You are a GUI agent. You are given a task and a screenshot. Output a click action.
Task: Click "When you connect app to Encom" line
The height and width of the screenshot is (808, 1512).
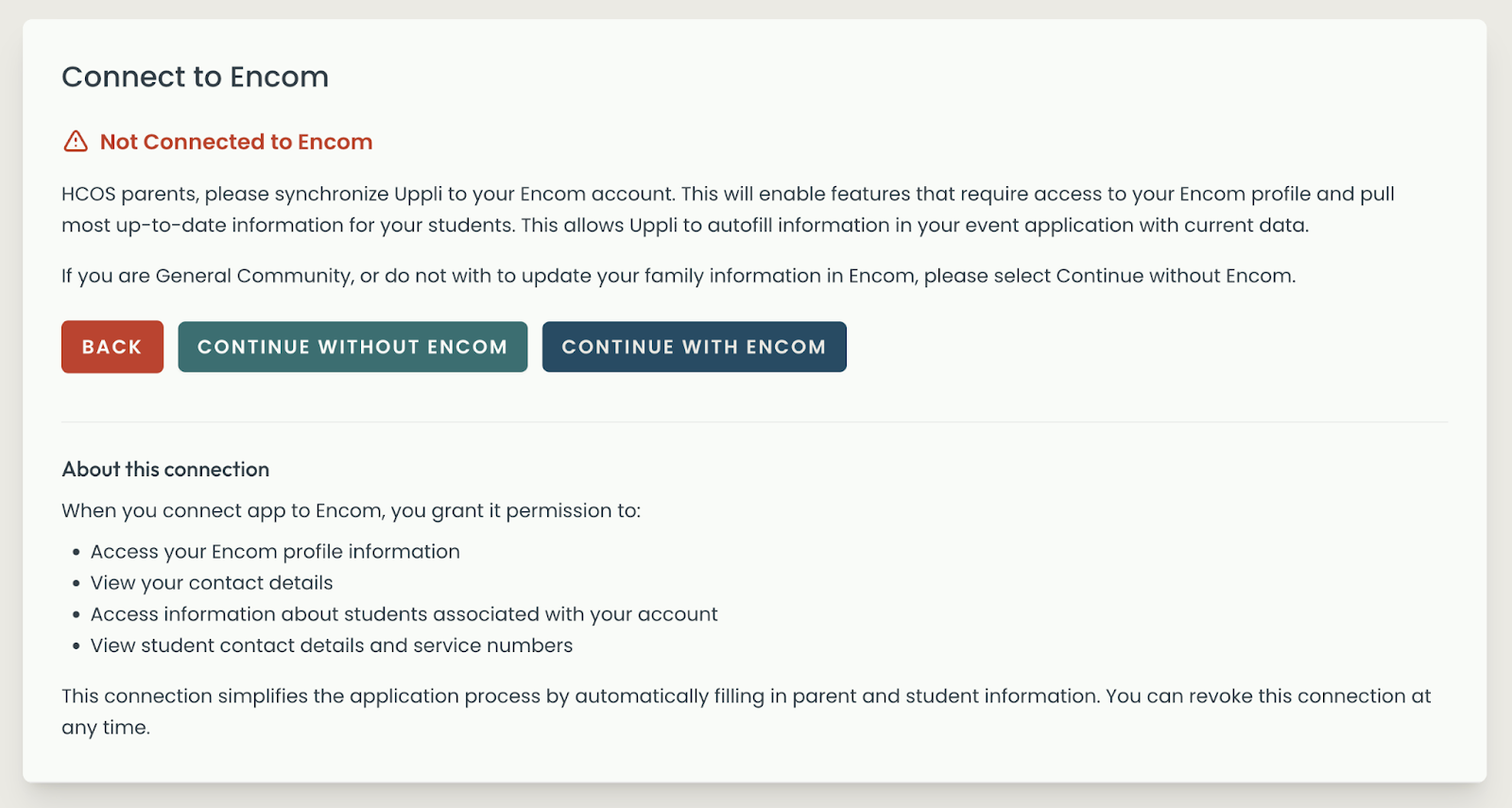351,510
